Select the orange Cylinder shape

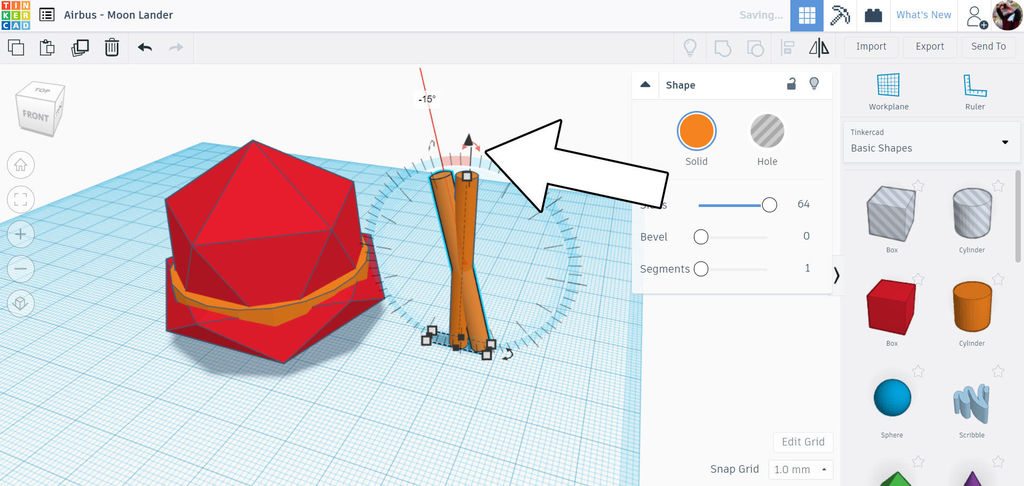point(972,306)
